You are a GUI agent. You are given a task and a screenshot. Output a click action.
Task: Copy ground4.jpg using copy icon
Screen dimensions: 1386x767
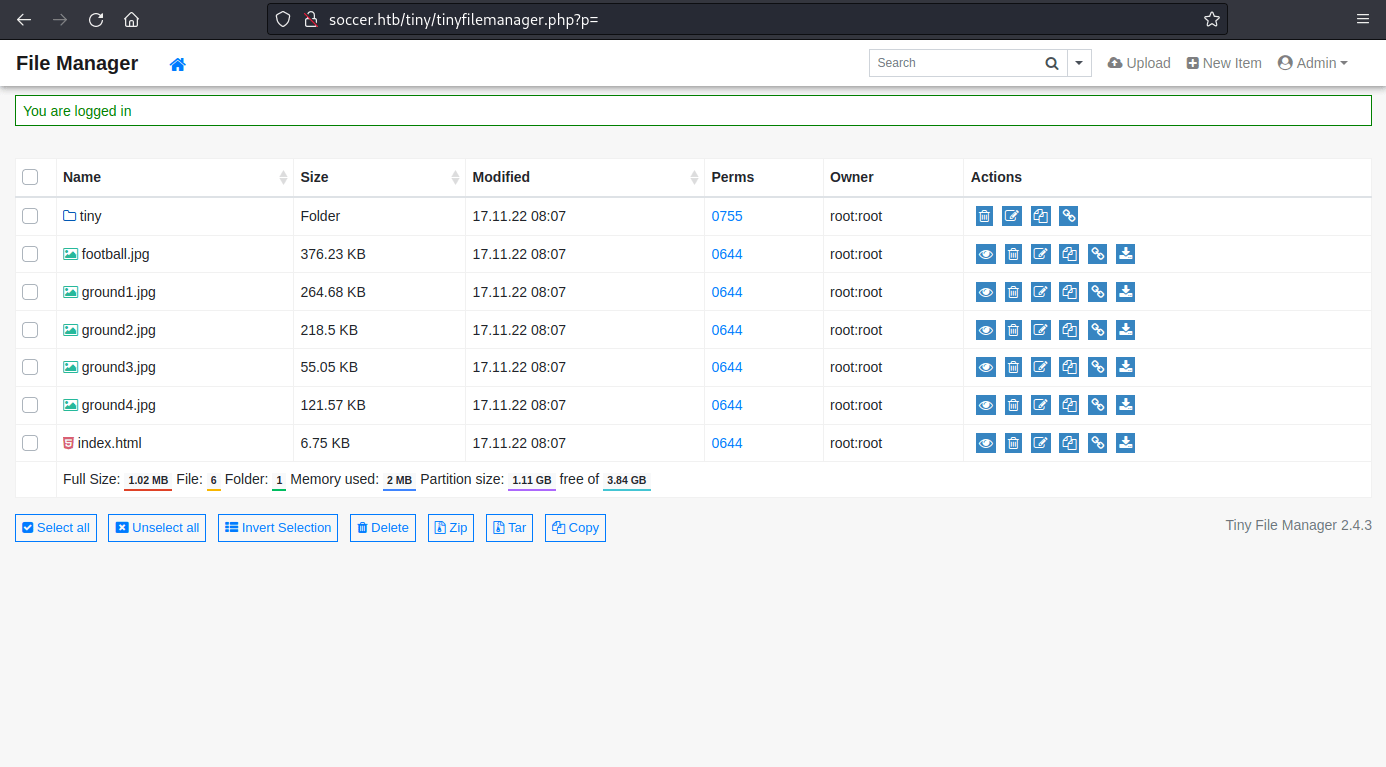point(1069,405)
